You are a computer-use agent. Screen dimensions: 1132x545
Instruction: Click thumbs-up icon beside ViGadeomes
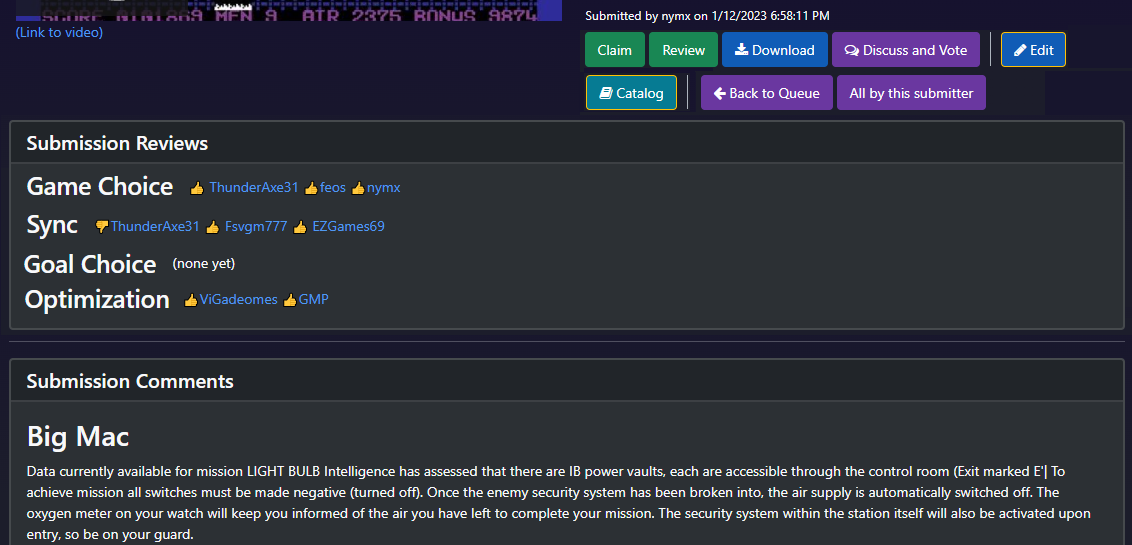click(191, 300)
